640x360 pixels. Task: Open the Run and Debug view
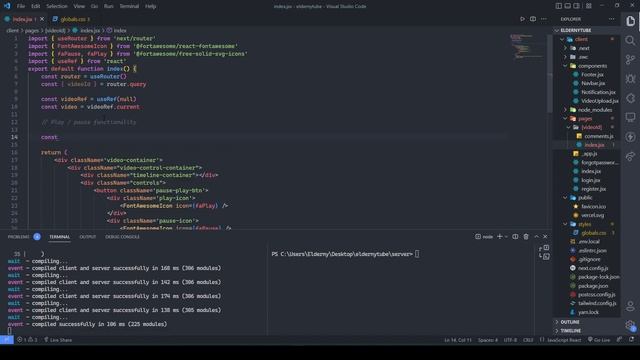[630, 79]
